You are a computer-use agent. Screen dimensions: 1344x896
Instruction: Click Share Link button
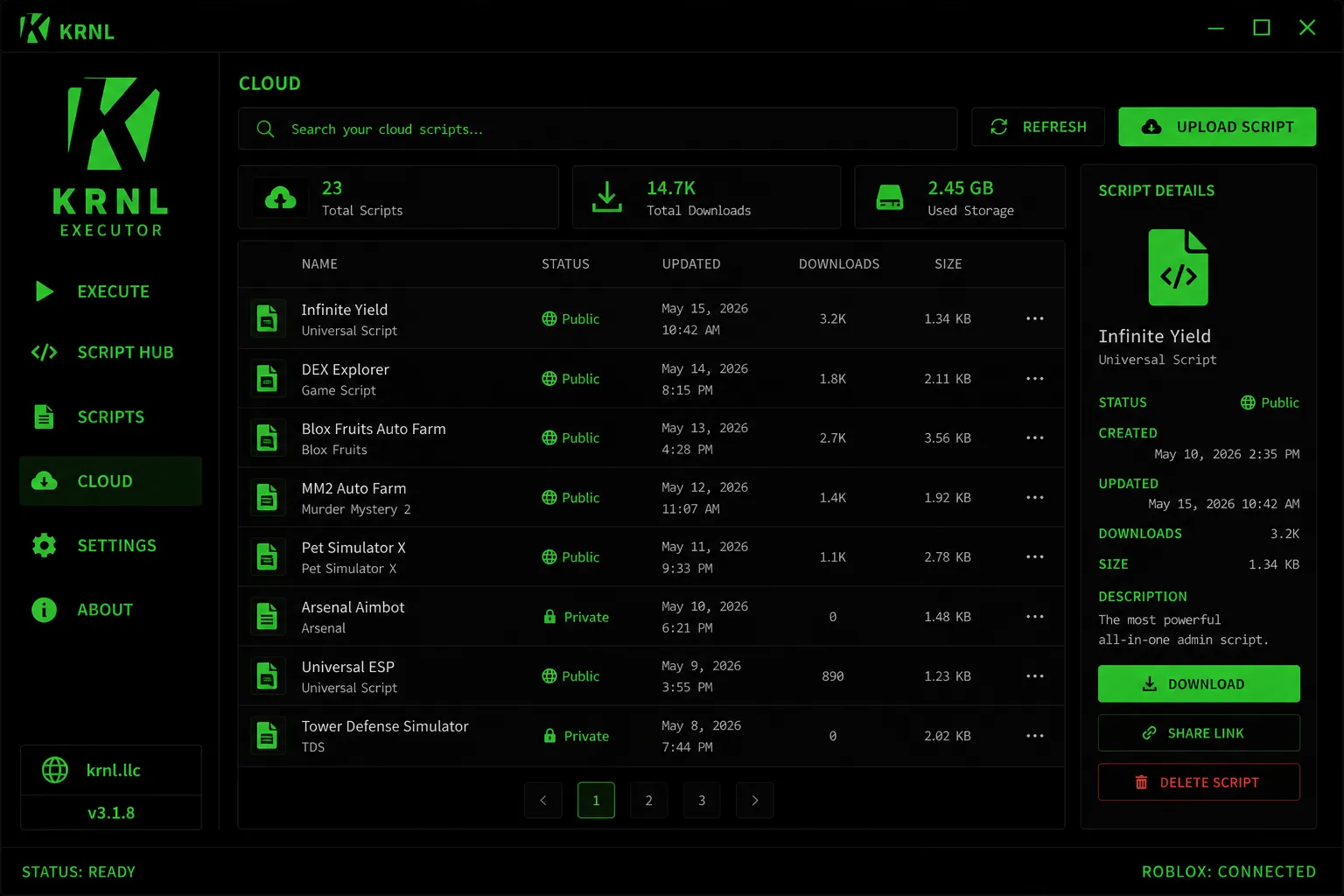pos(1199,733)
